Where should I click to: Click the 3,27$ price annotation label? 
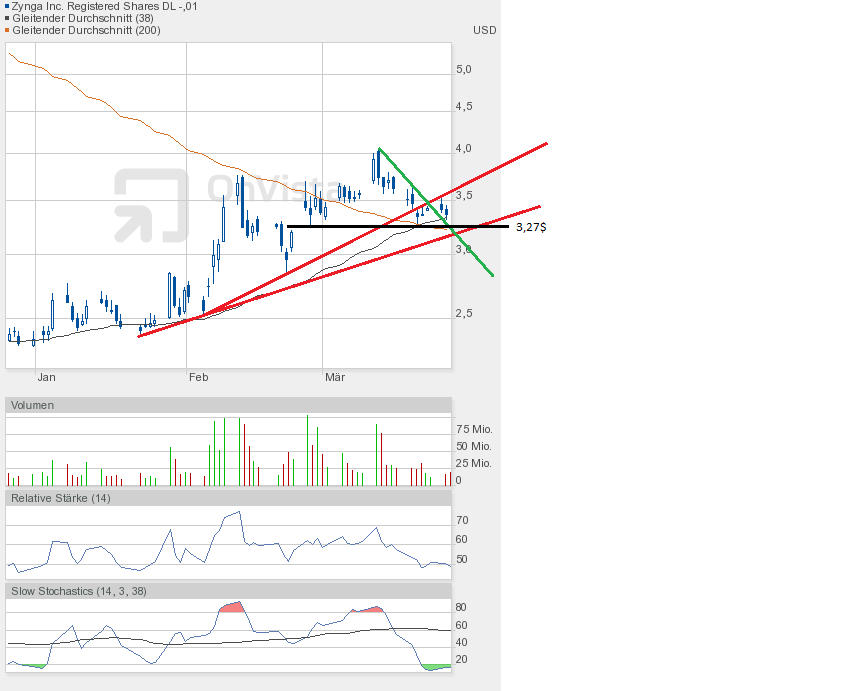(531, 227)
